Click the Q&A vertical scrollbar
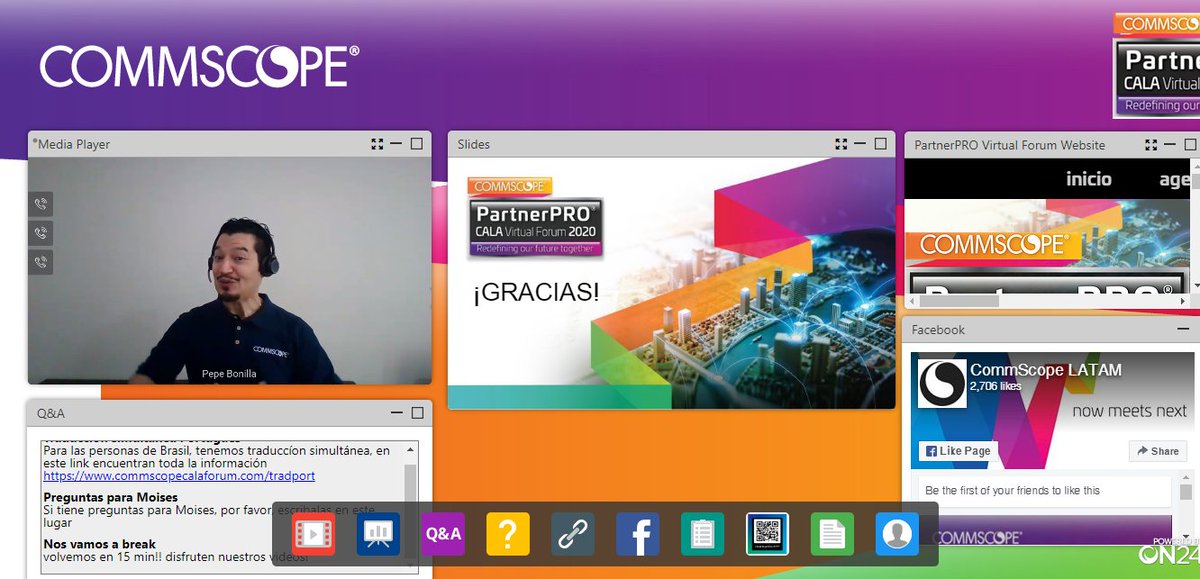The image size is (1200, 579). tap(410, 505)
